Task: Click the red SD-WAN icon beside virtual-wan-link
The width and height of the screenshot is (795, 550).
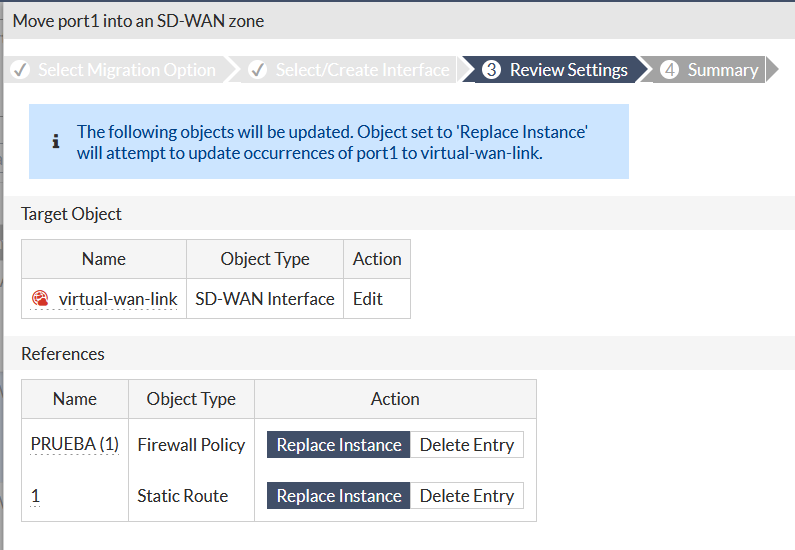Action: click(x=40, y=298)
